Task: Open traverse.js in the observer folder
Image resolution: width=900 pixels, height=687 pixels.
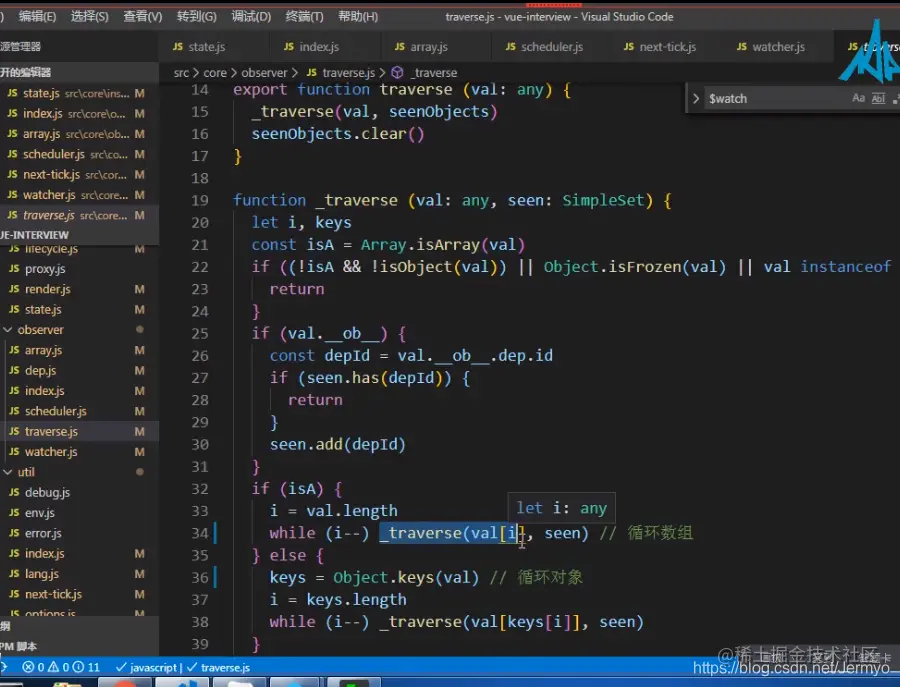Action: (x=79, y=432)
